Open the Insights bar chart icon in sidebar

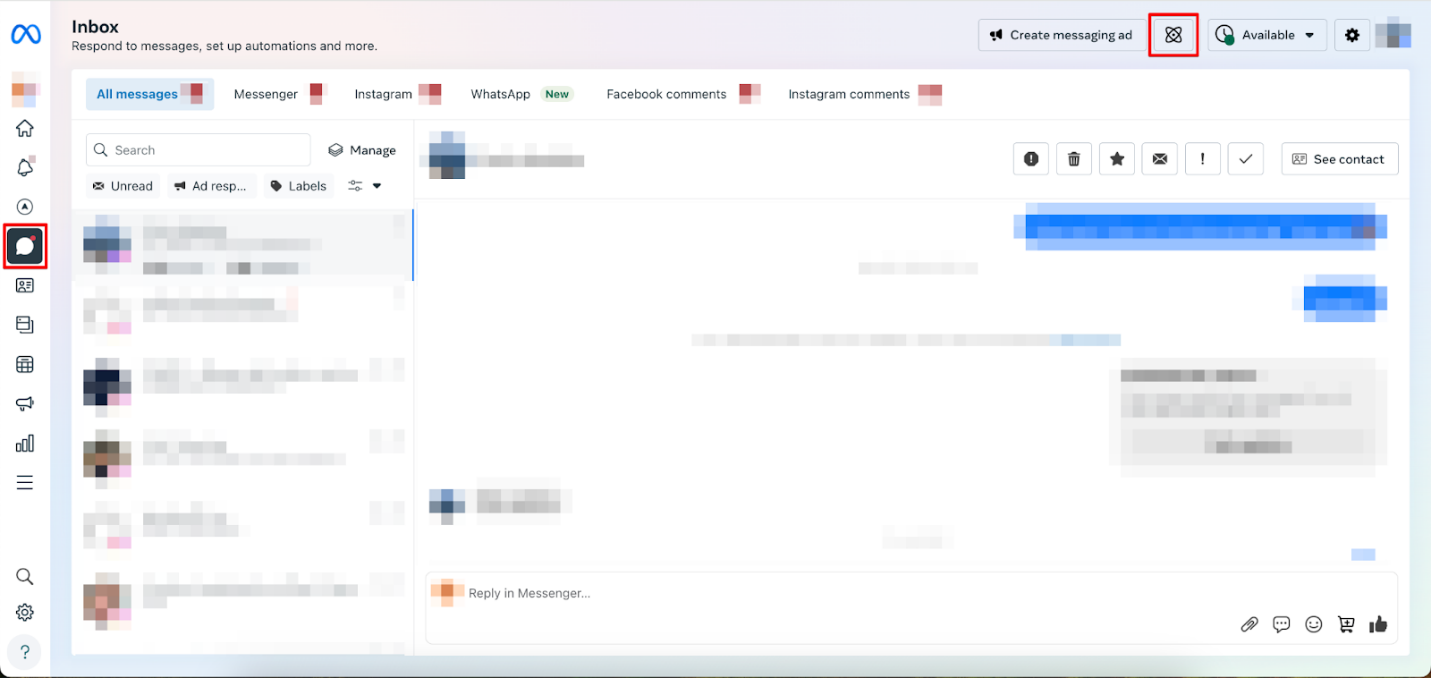[25, 443]
